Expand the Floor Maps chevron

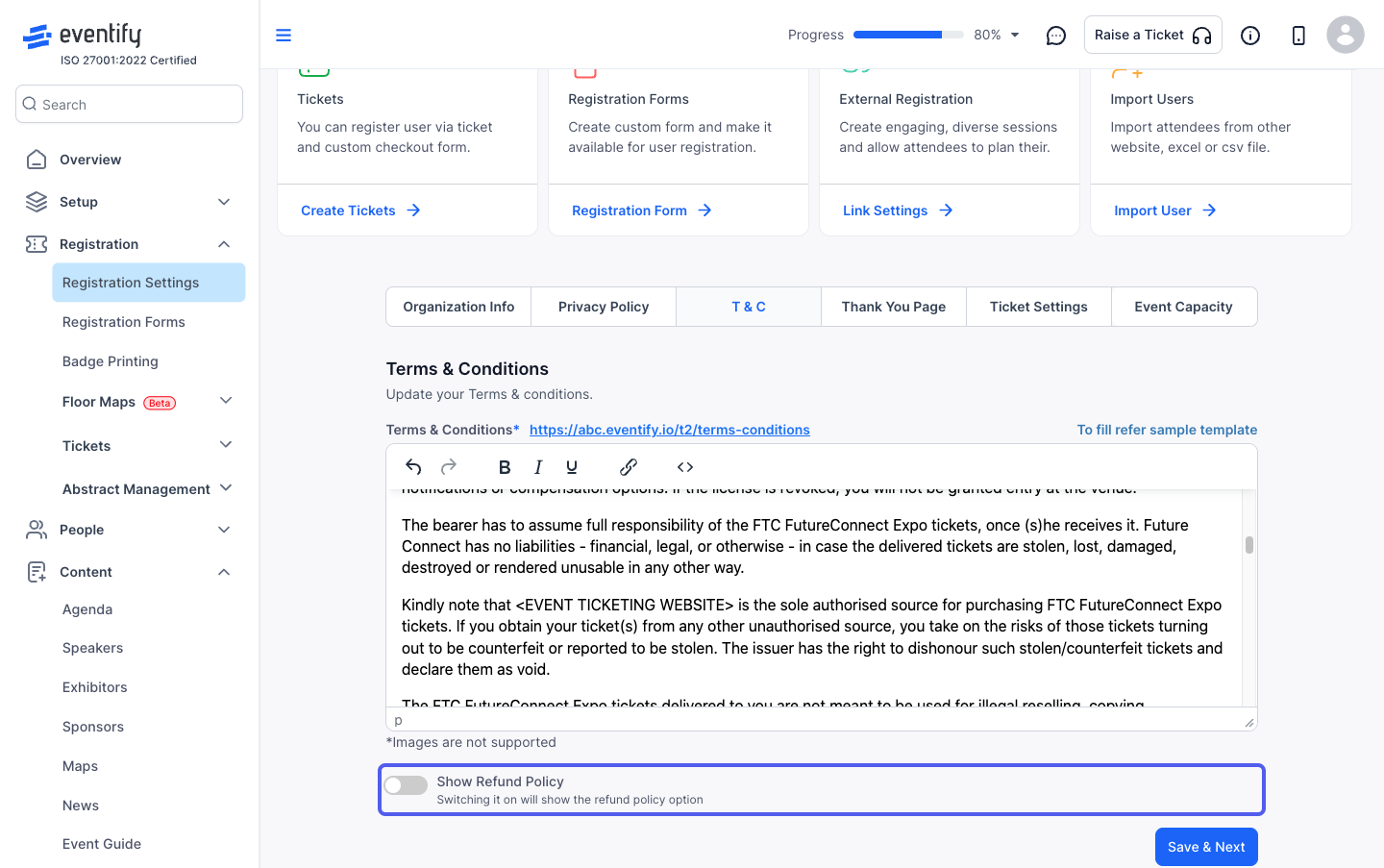[x=226, y=401]
